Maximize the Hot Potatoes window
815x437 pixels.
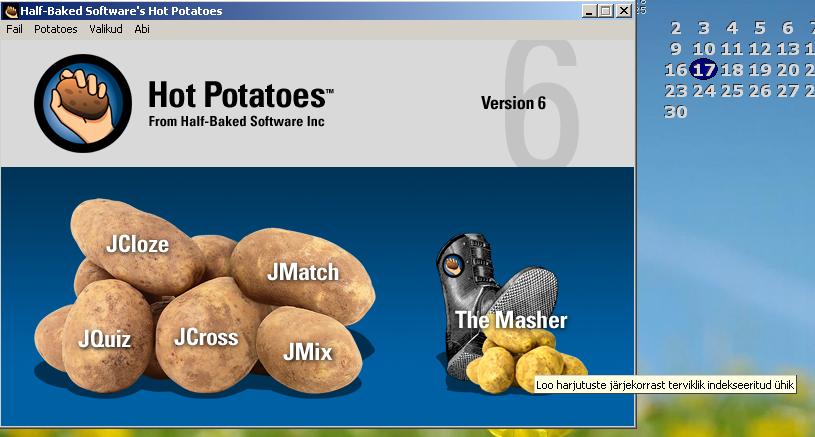(x=606, y=11)
